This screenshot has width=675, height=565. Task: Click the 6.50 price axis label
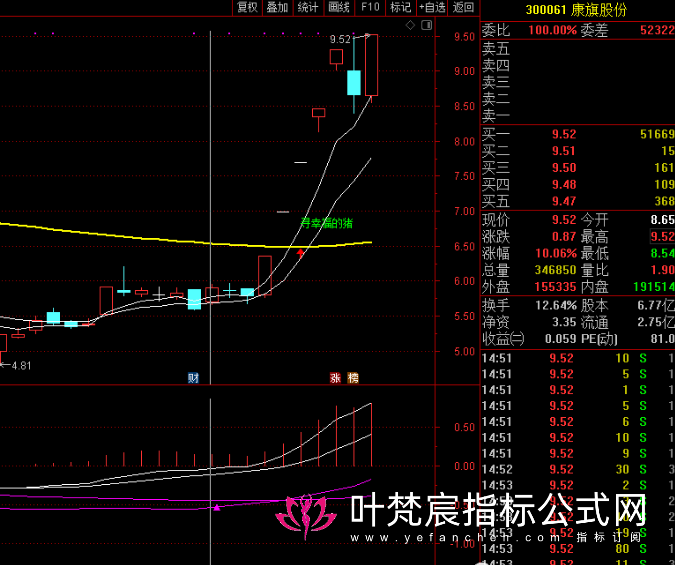(464, 246)
